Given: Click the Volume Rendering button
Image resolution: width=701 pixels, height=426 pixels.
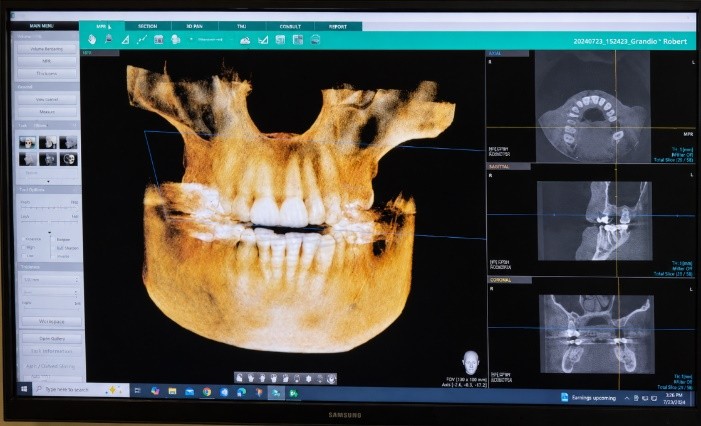Looking at the screenshot, I should pos(47,49).
